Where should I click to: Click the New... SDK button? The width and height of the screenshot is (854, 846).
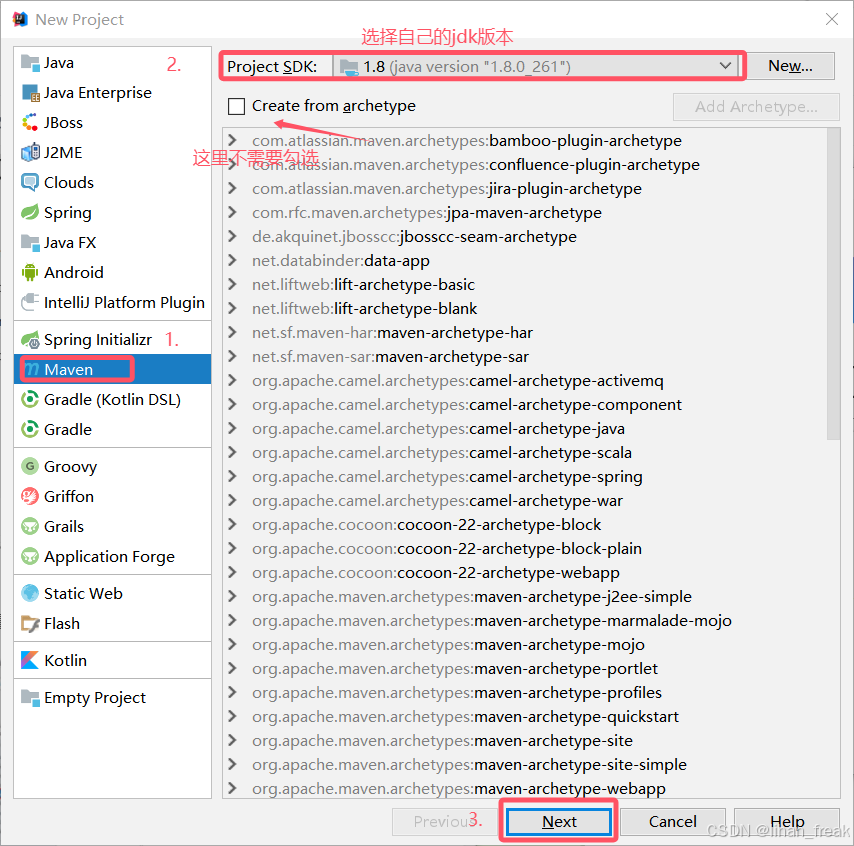pos(790,66)
